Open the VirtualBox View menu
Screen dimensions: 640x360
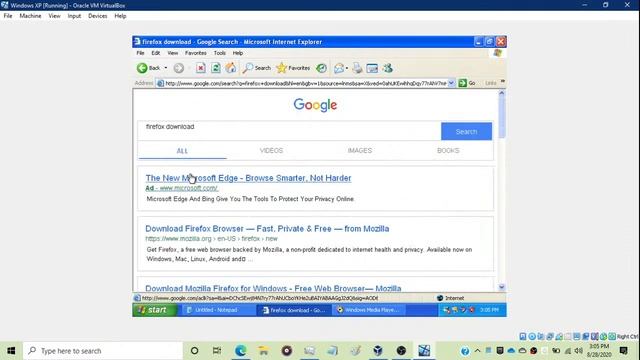(54, 16)
